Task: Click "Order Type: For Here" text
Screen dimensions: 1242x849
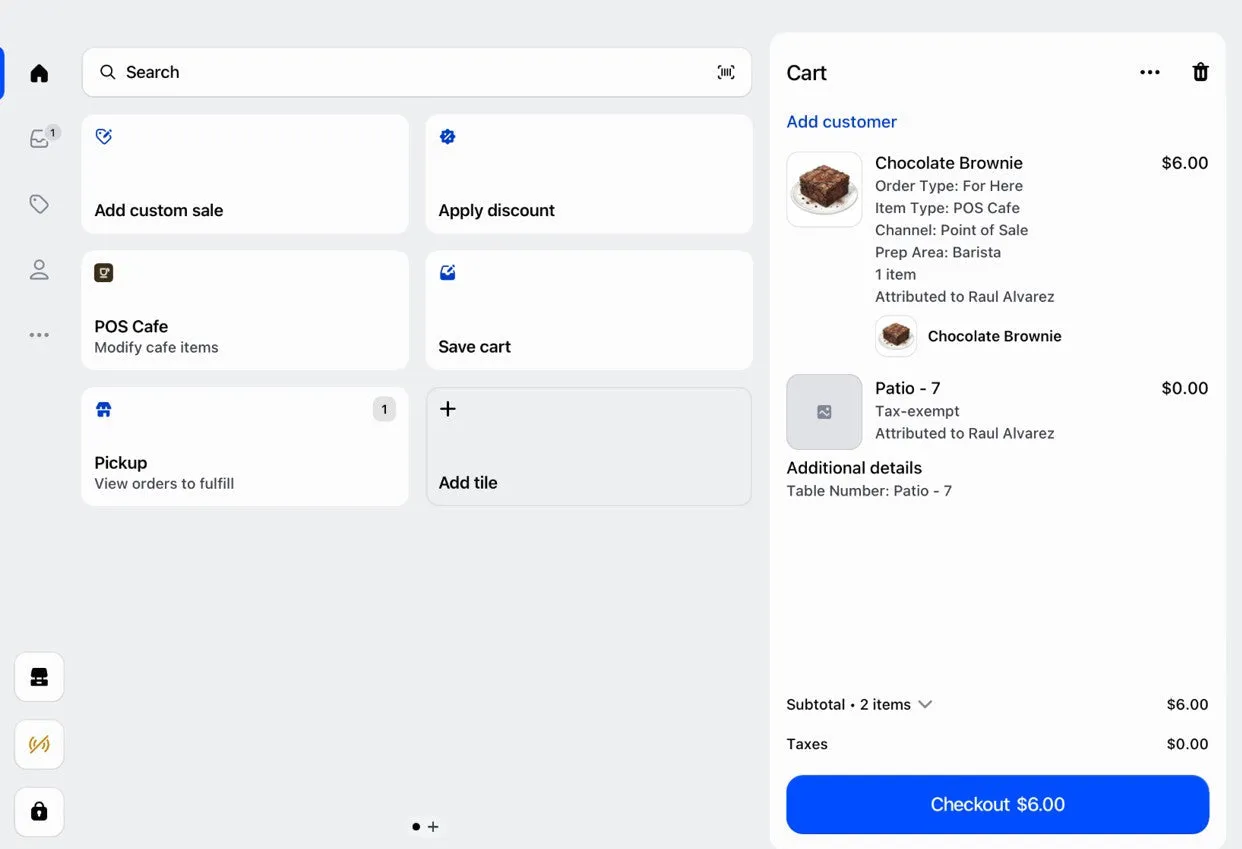Action: pyautogui.click(x=949, y=186)
